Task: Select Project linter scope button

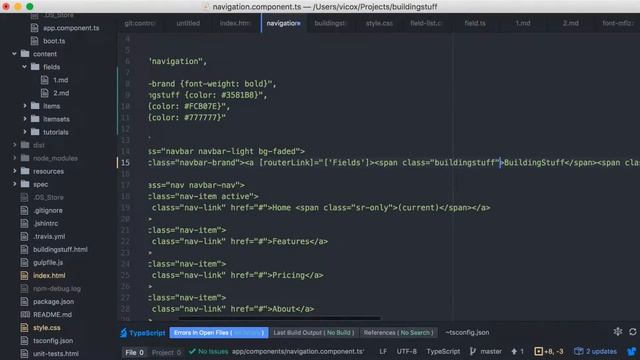Action: [166, 352]
